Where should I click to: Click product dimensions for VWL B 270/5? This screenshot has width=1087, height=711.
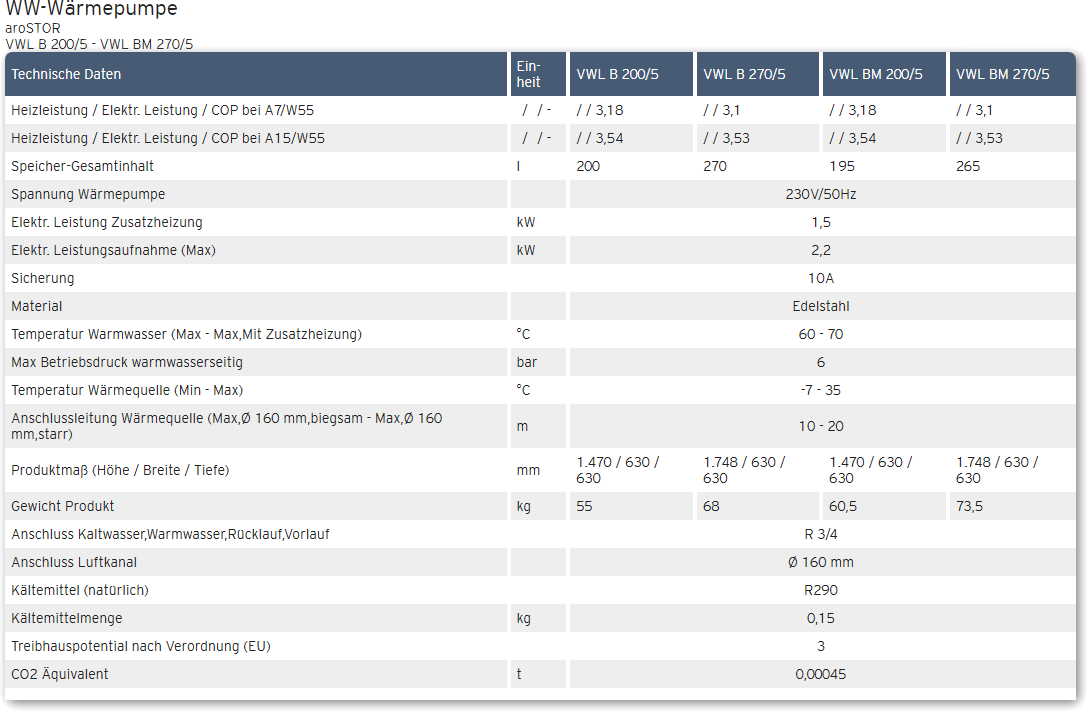(x=744, y=470)
